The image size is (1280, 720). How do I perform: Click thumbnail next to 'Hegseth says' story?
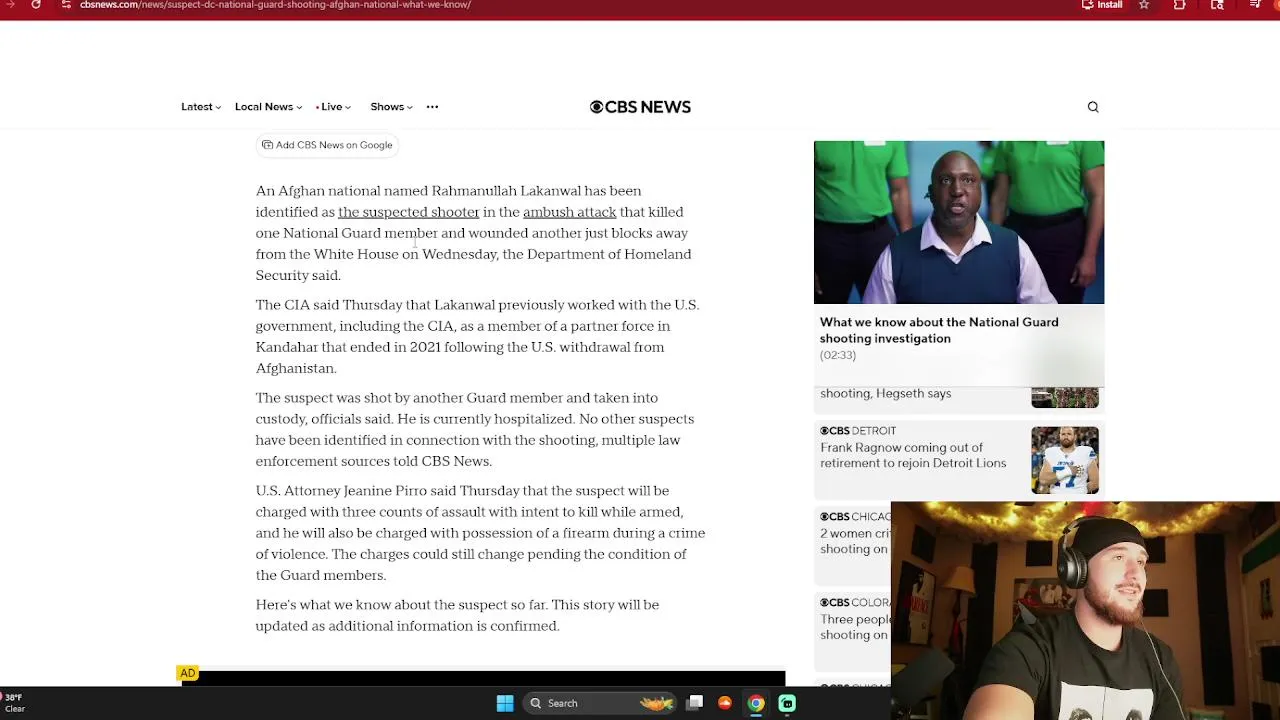(1065, 397)
